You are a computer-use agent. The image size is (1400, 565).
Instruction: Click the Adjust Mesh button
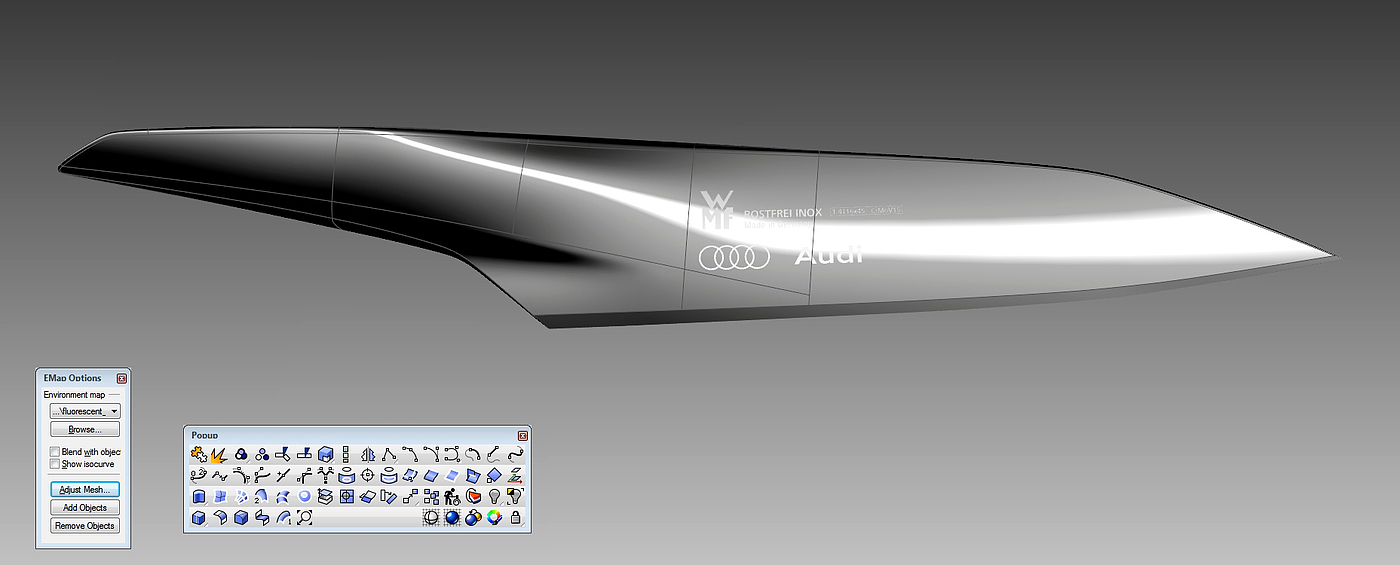[x=84, y=489]
